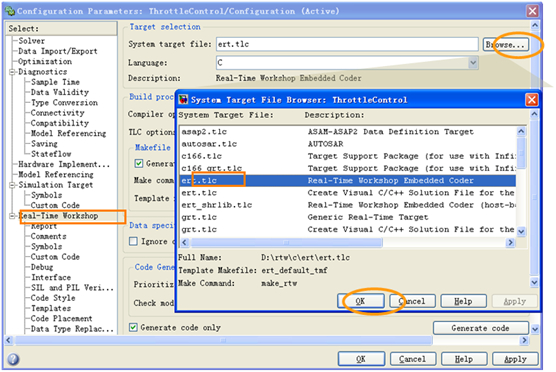Select the c166.tlc row

(x=348, y=156)
